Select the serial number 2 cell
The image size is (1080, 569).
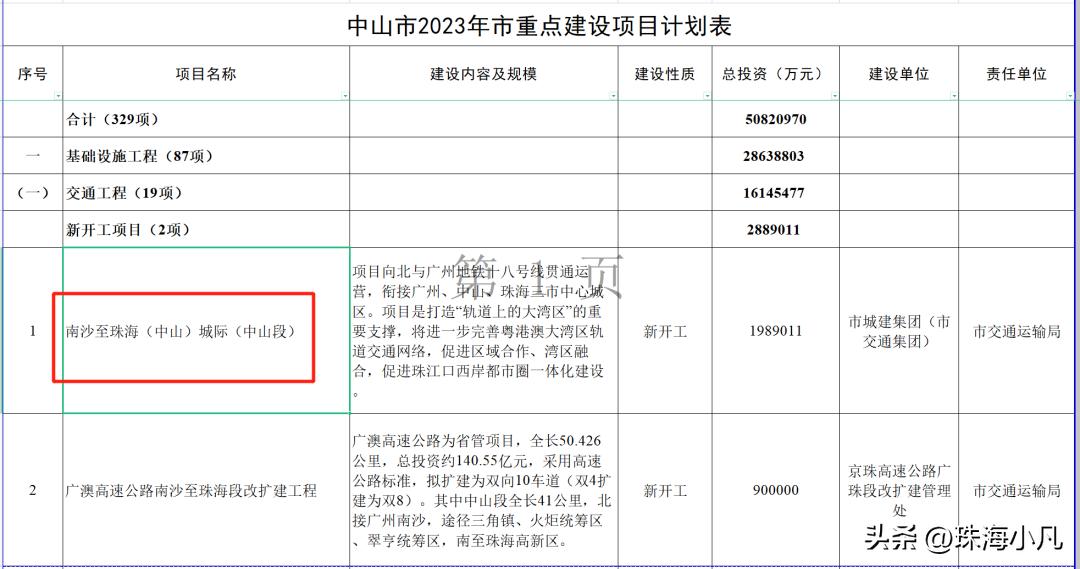coord(32,490)
